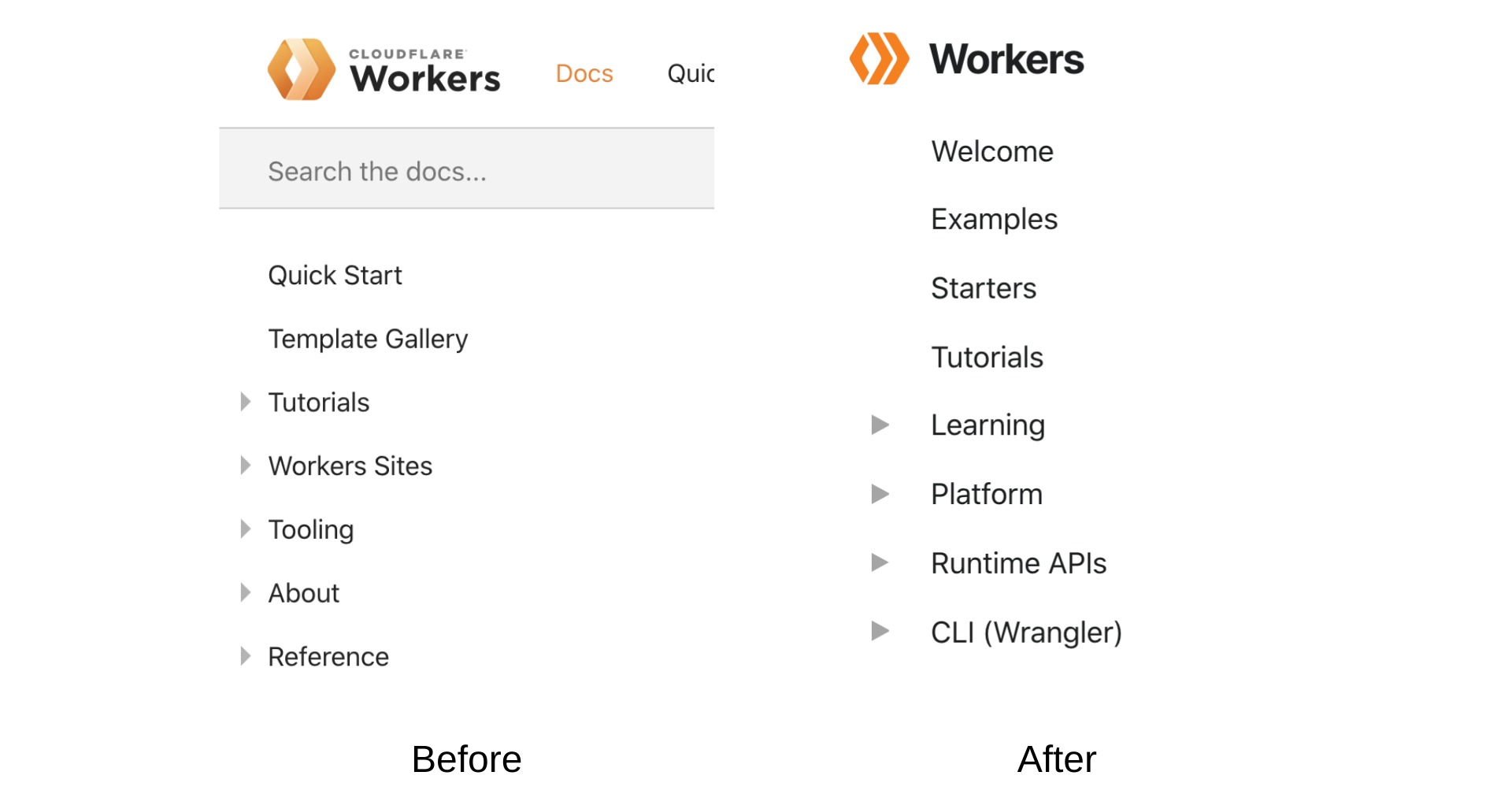The image size is (1512, 794).
Task: Open the Welcome page link
Action: point(992,151)
